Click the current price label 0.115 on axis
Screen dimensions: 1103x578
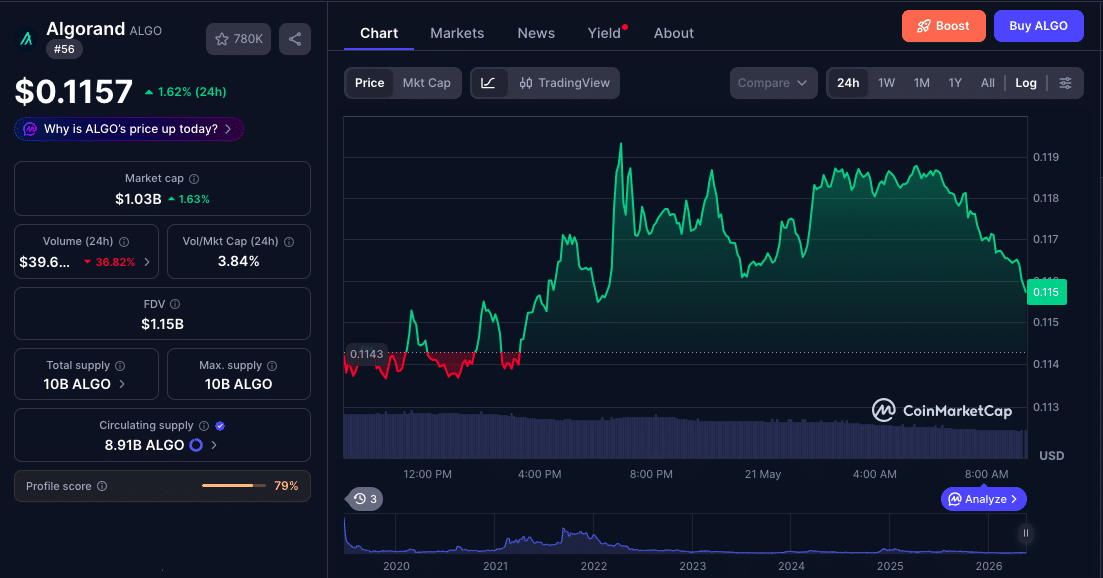(x=1046, y=292)
